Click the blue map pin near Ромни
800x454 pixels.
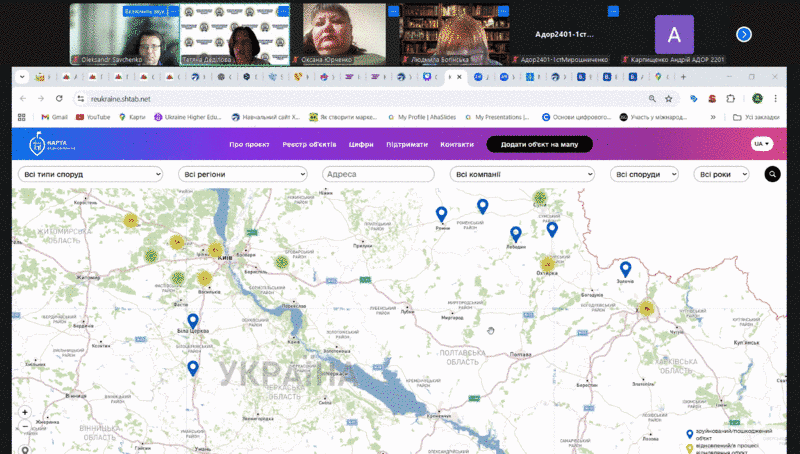click(x=441, y=215)
